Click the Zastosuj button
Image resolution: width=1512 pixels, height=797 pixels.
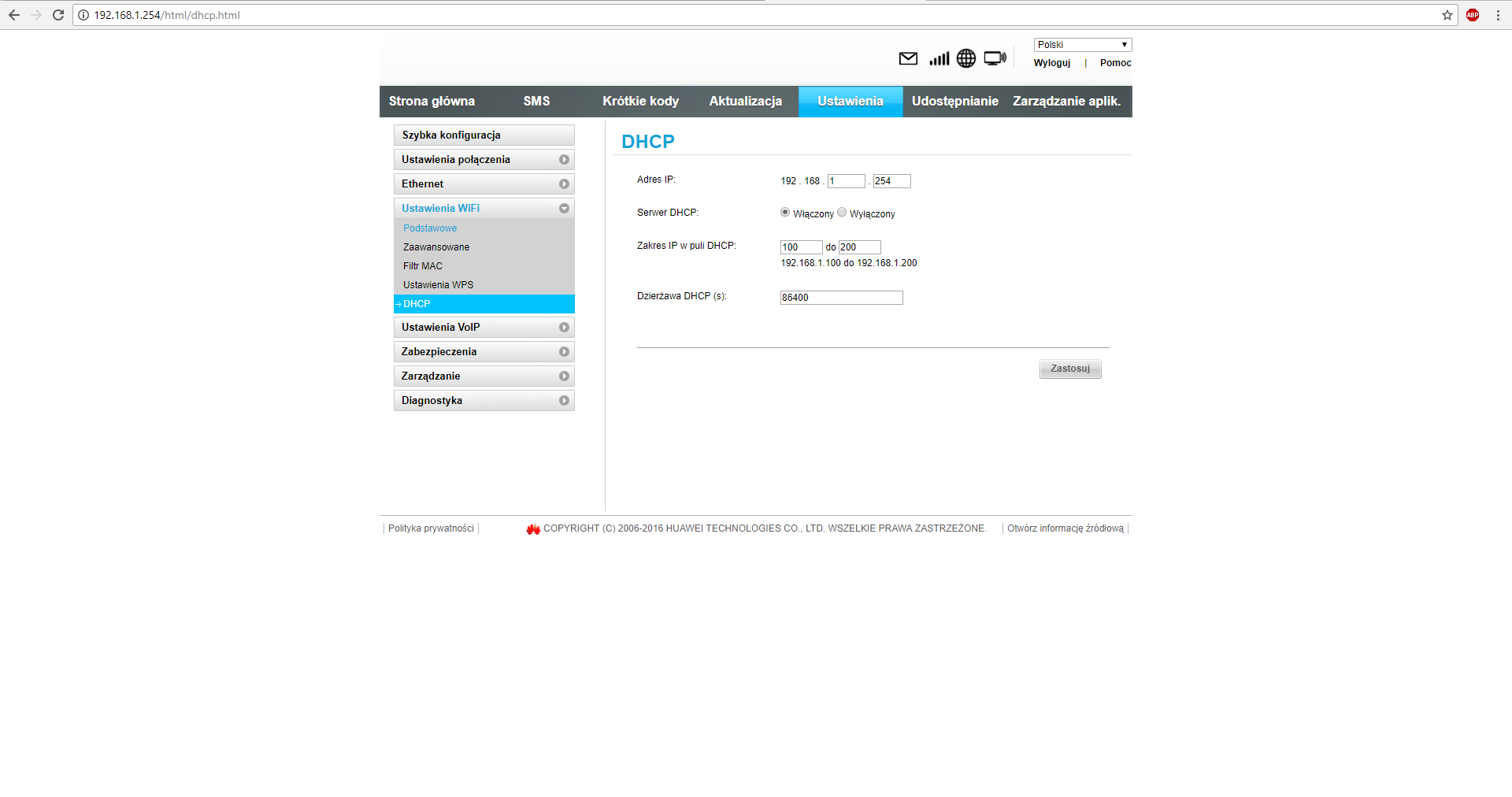[x=1070, y=369]
